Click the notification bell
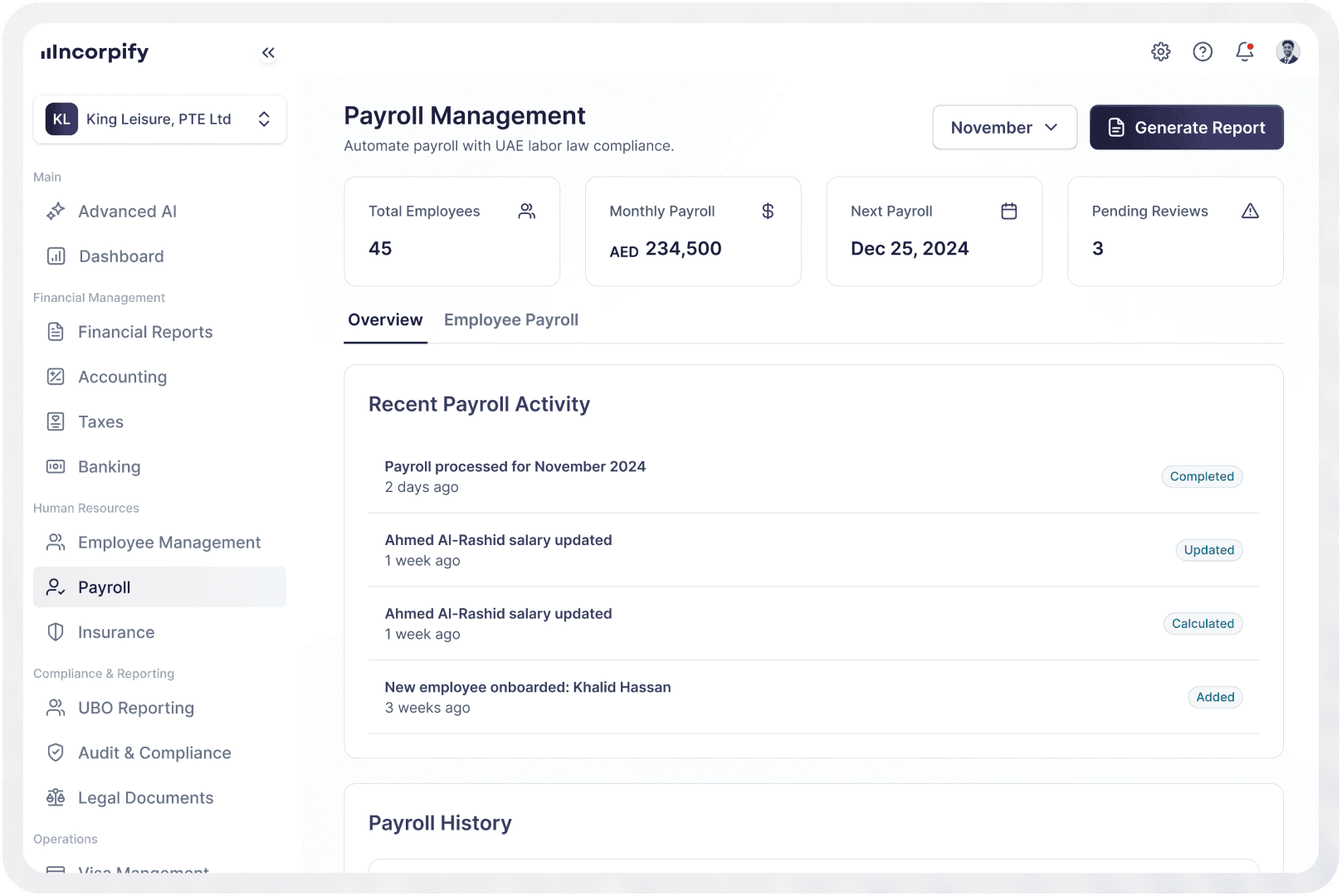 coord(1243,51)
